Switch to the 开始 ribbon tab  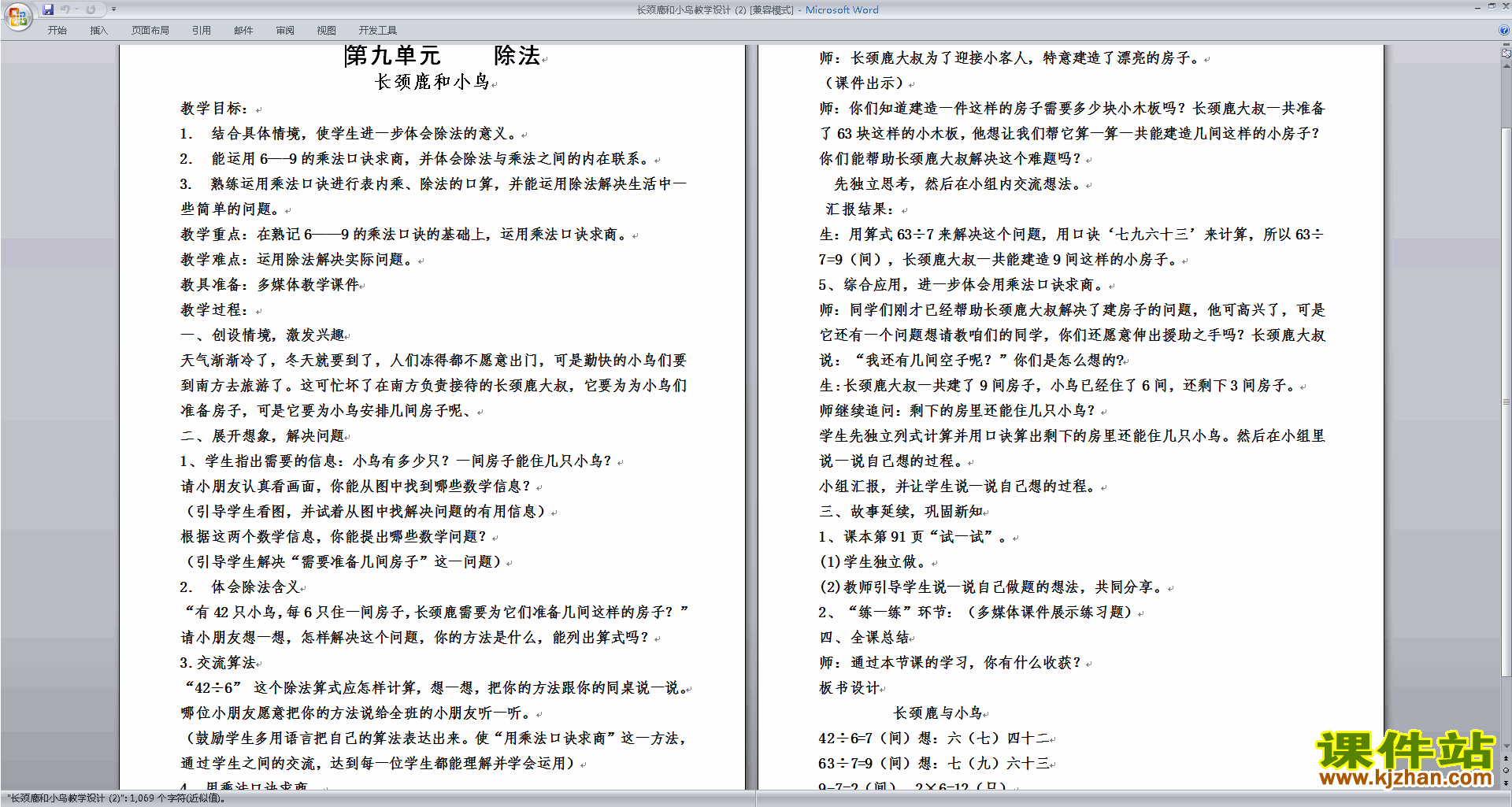point(57,31)
